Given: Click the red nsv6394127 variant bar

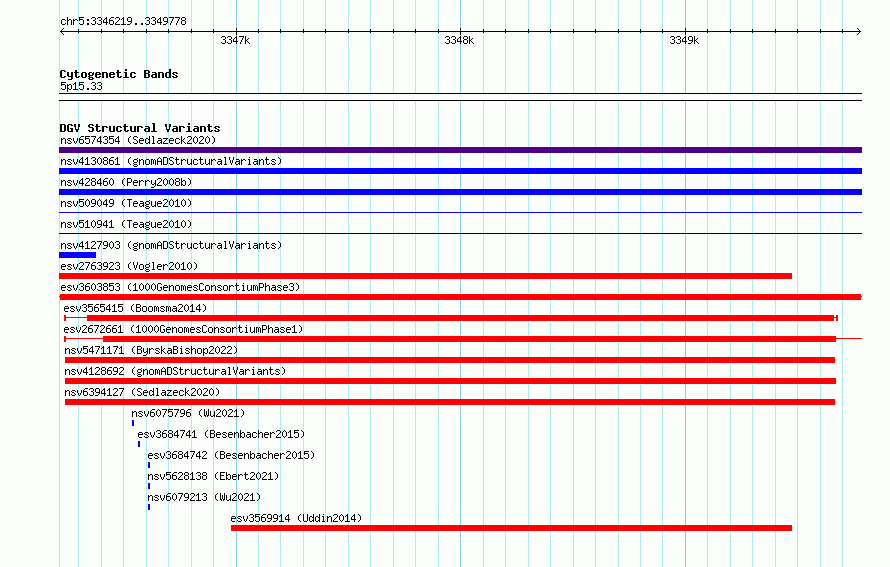Looking at the screenshot, I should click(x=450, y=402).
